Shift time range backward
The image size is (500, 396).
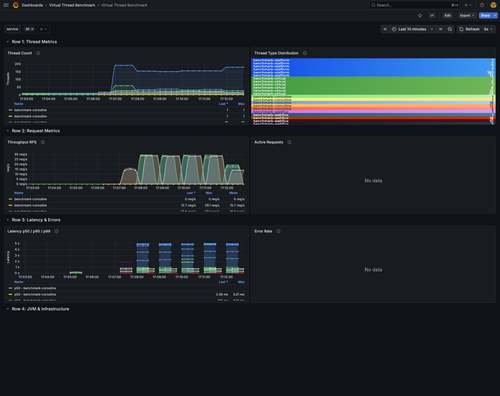pyautogui.click(x=385, y=29)
